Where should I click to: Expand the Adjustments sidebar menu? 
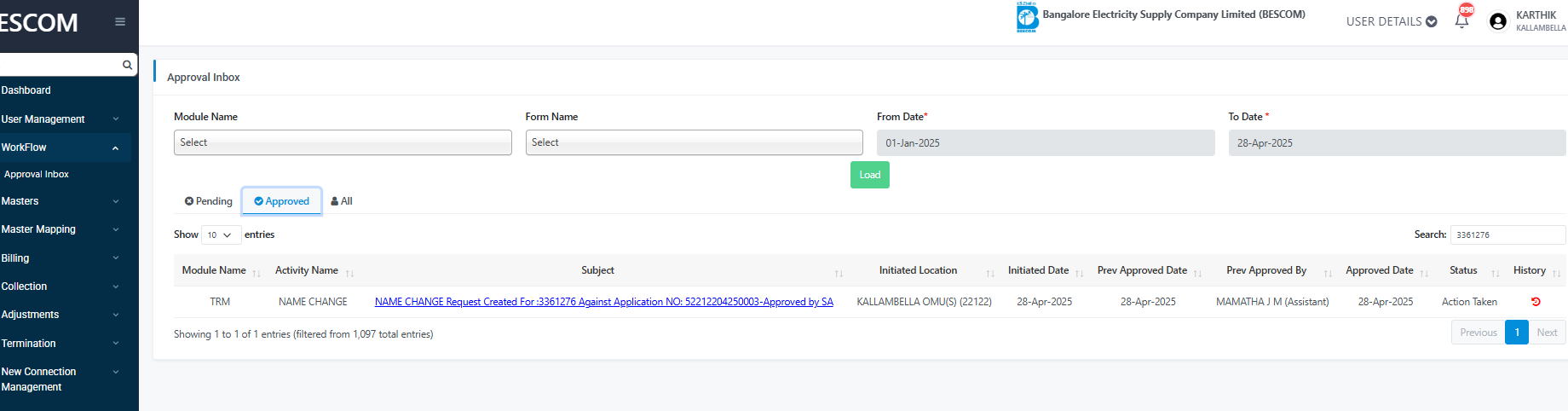coord(66,315)
